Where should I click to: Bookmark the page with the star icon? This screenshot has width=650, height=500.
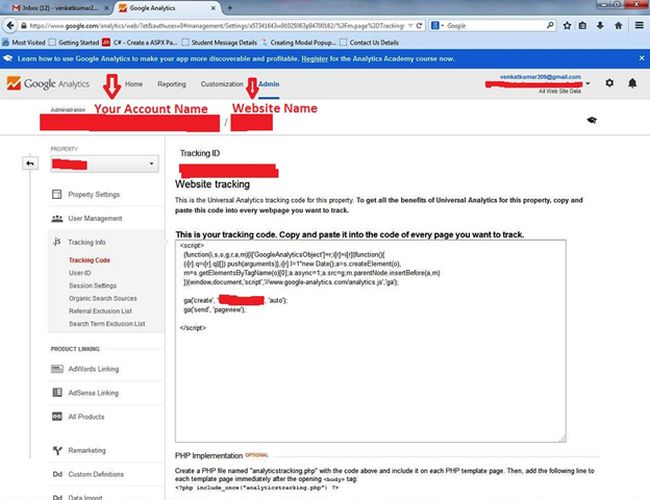pyautogui.click(x=567, y=26)
